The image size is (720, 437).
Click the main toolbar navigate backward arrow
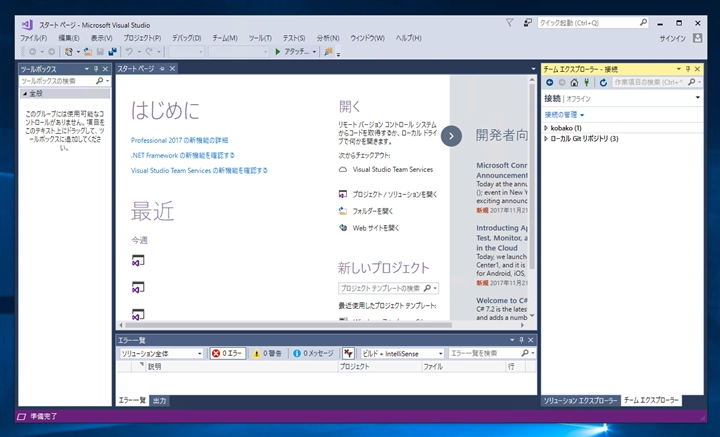click(33, 52)
